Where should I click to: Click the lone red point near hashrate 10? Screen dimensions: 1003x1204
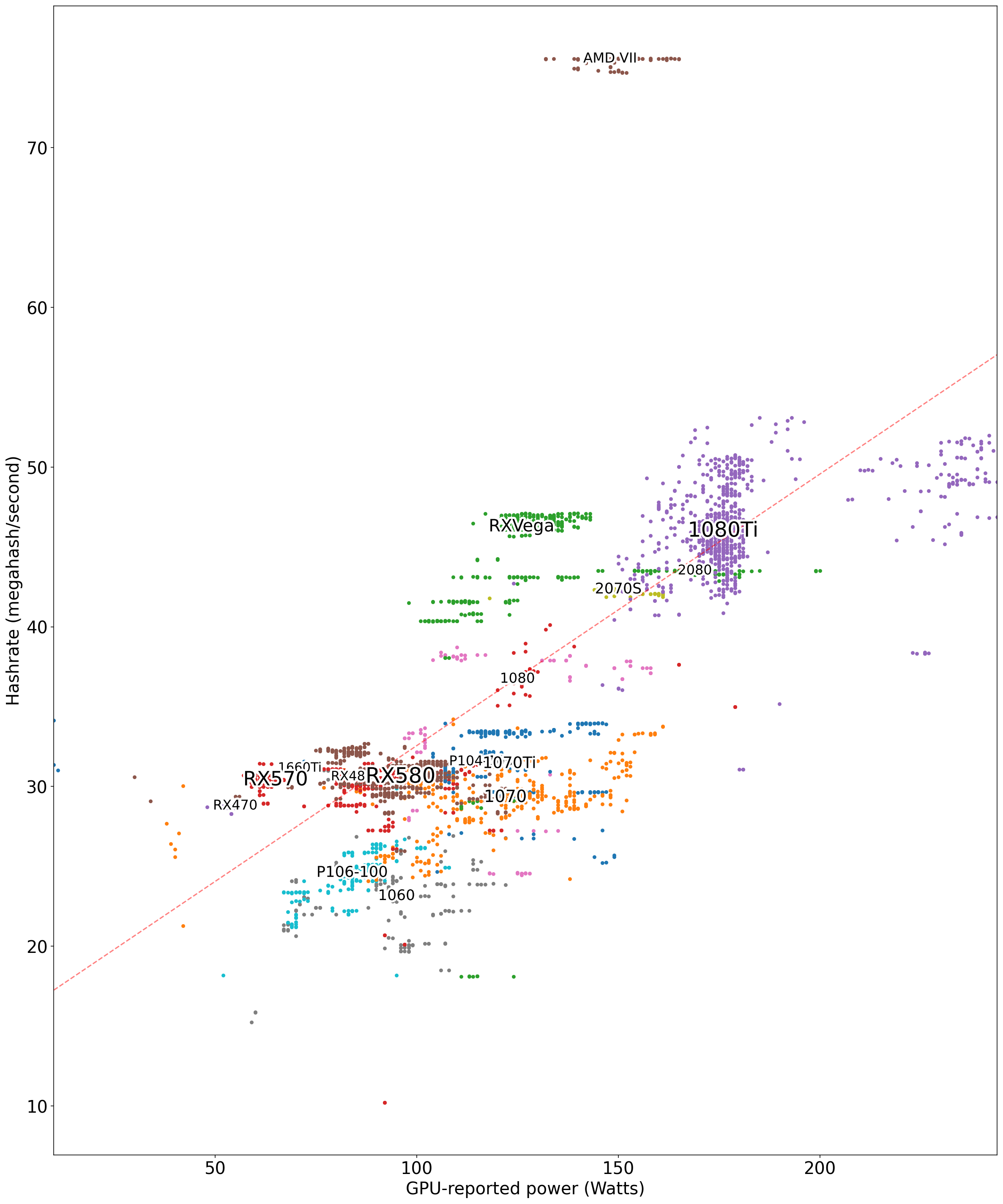pyautogui.click(x=385, y=1103)
